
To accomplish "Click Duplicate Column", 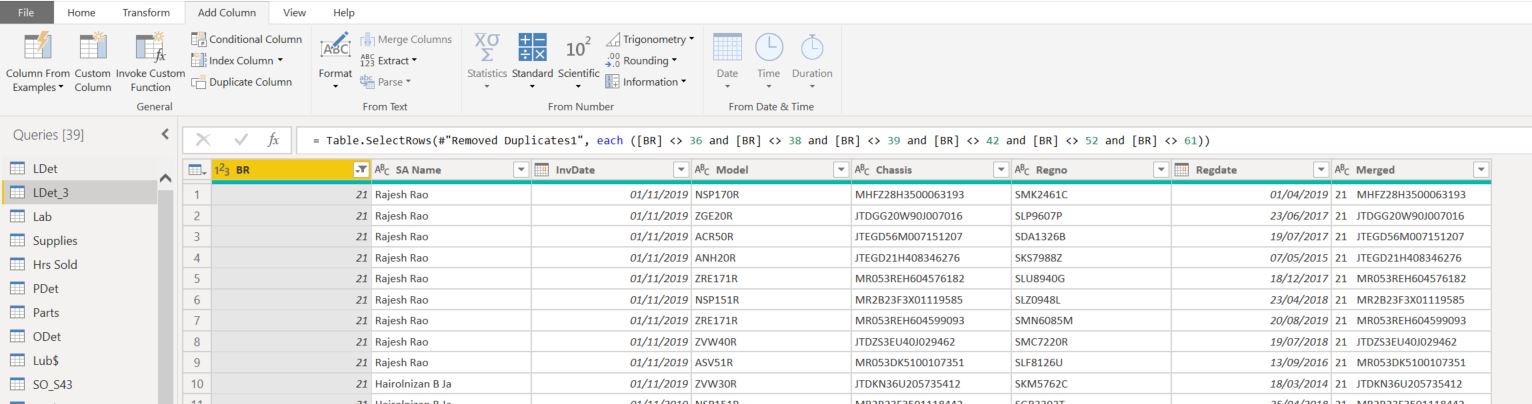I will [x=241, y=82].
